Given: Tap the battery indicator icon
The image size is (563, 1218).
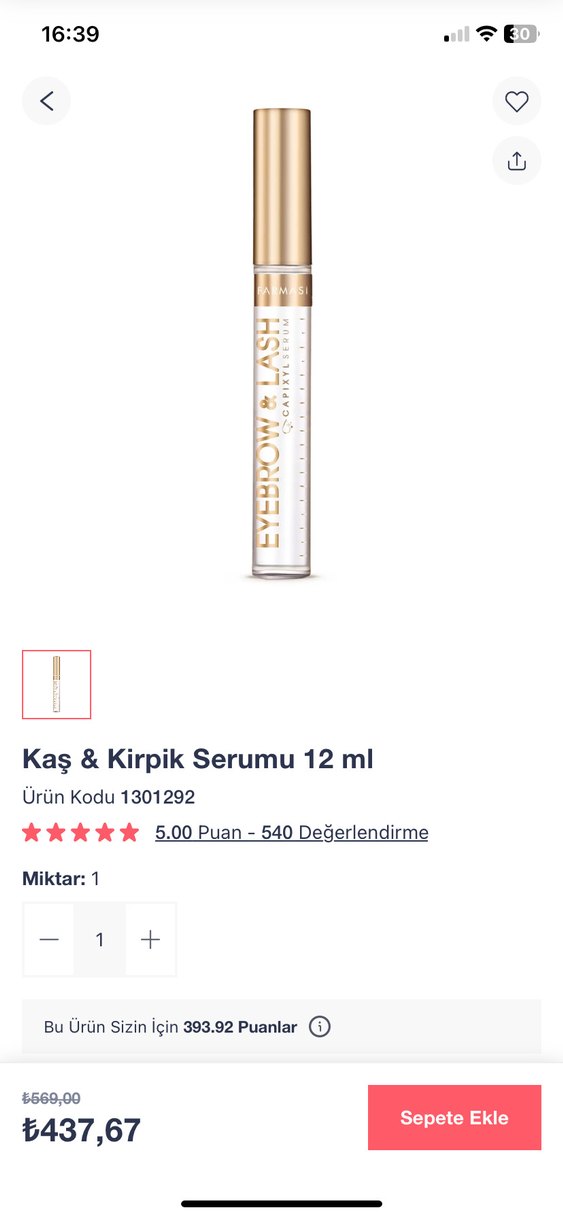Looking at the screenshot, I should click(x=522, y=34).
